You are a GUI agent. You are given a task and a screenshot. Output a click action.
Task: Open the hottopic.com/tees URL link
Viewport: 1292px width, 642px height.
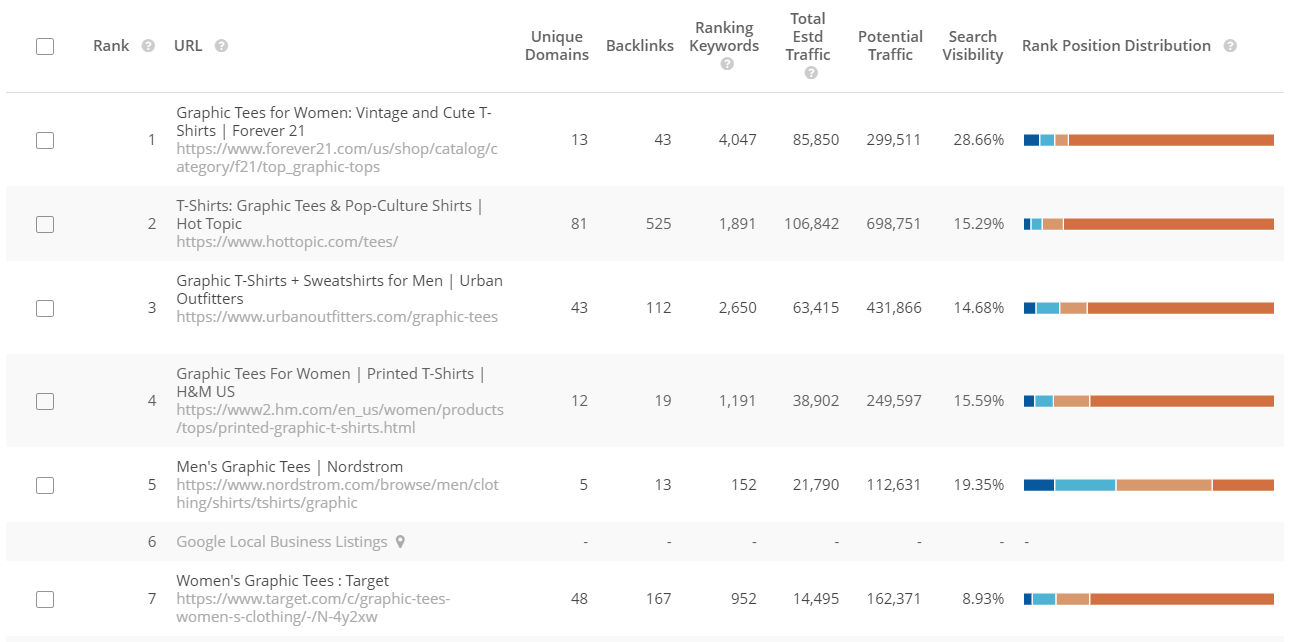click(287, 242)
